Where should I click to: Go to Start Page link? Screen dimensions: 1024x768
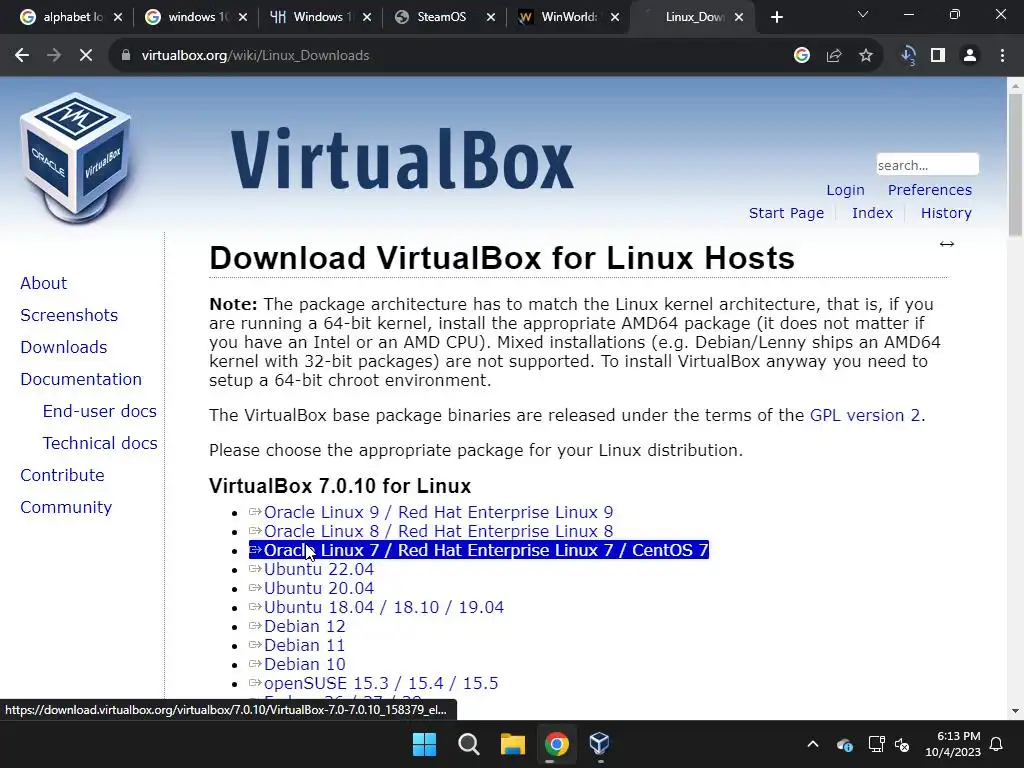click(x=786, y=213)
